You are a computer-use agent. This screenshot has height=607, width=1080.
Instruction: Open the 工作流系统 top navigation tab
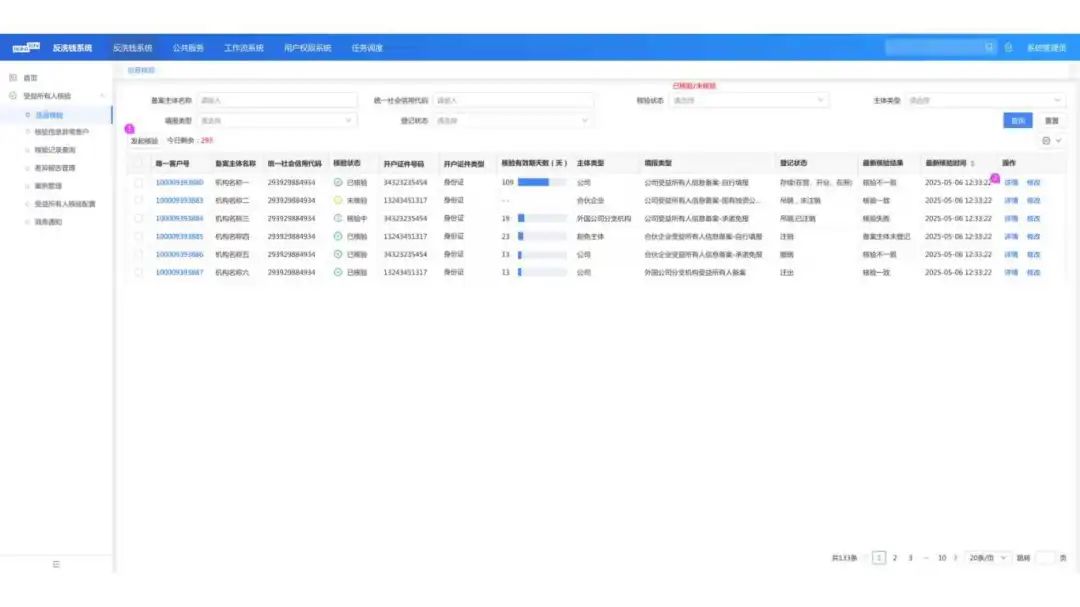pos(244,48)
